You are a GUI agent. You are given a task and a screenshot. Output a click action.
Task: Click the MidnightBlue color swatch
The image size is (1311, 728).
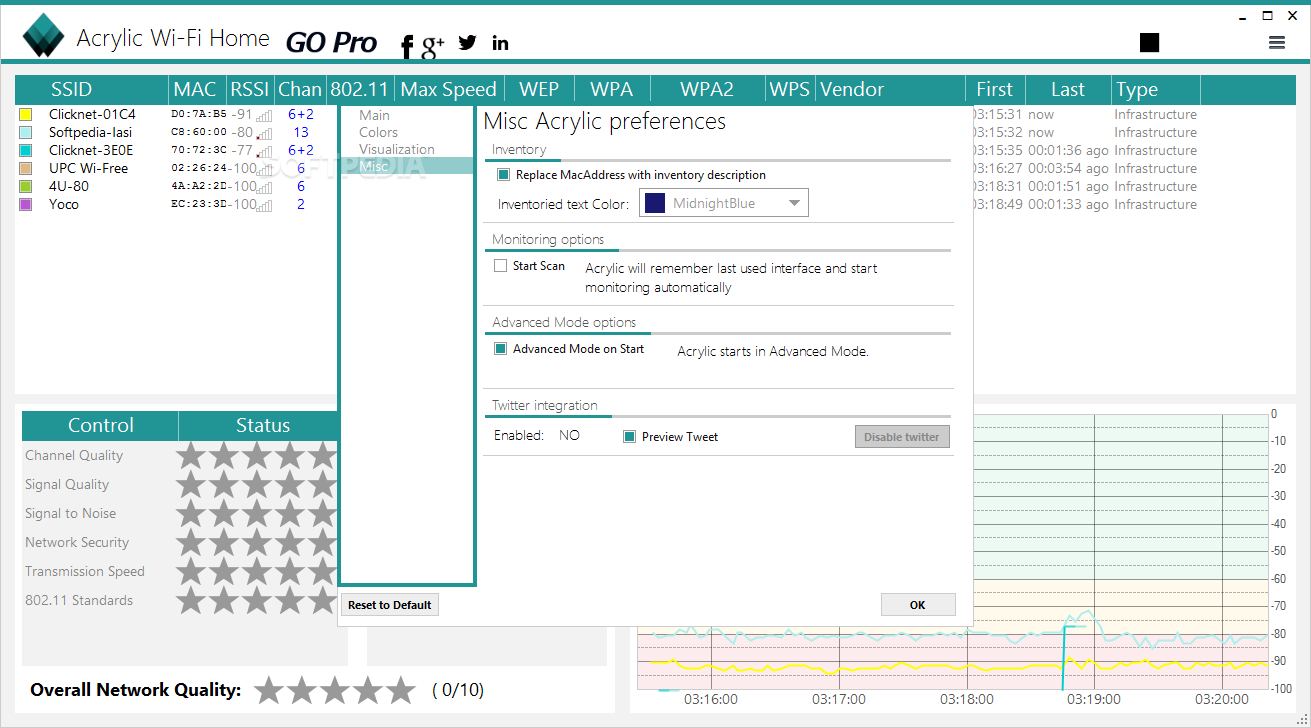655,204
